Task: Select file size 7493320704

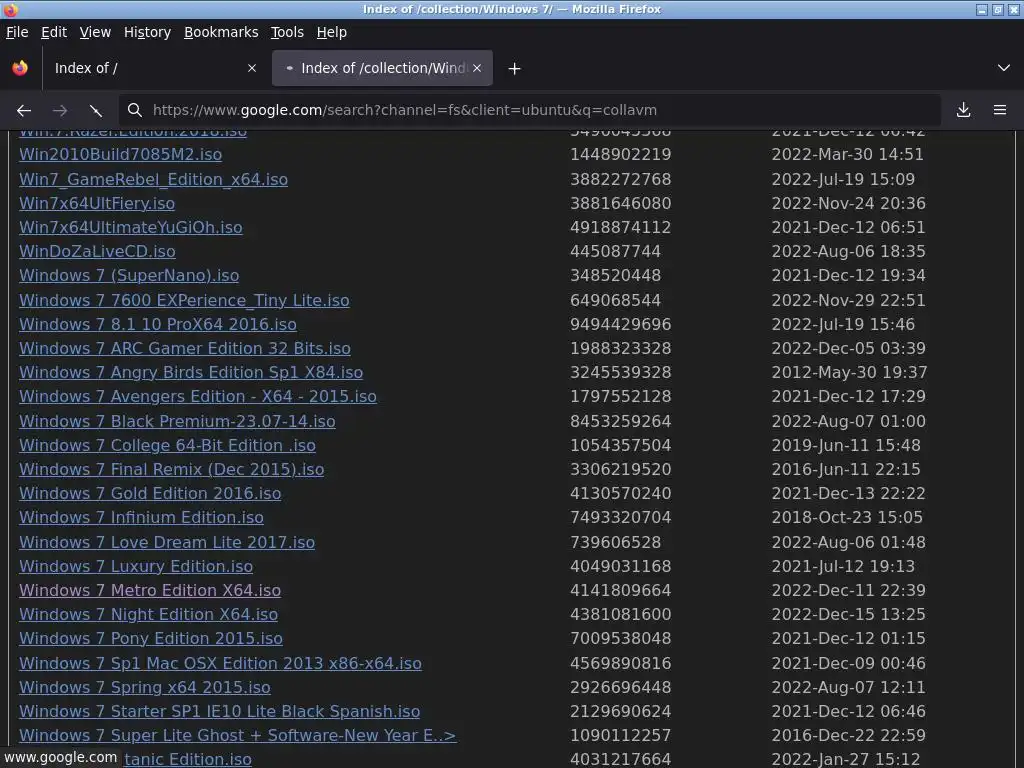Action: [x=620, y=518]
